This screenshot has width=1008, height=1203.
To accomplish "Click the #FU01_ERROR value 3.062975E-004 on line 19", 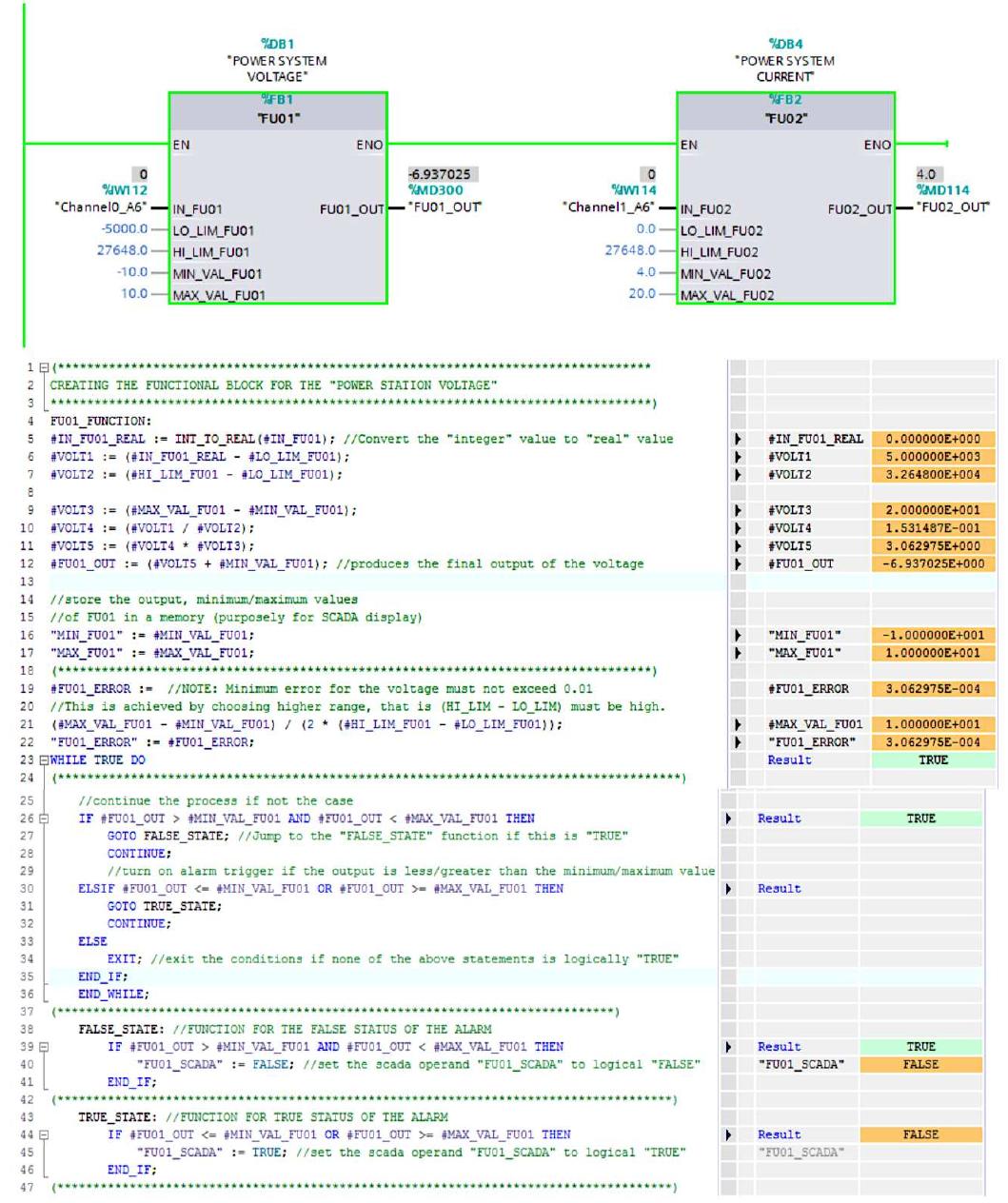I will (933, 689).
